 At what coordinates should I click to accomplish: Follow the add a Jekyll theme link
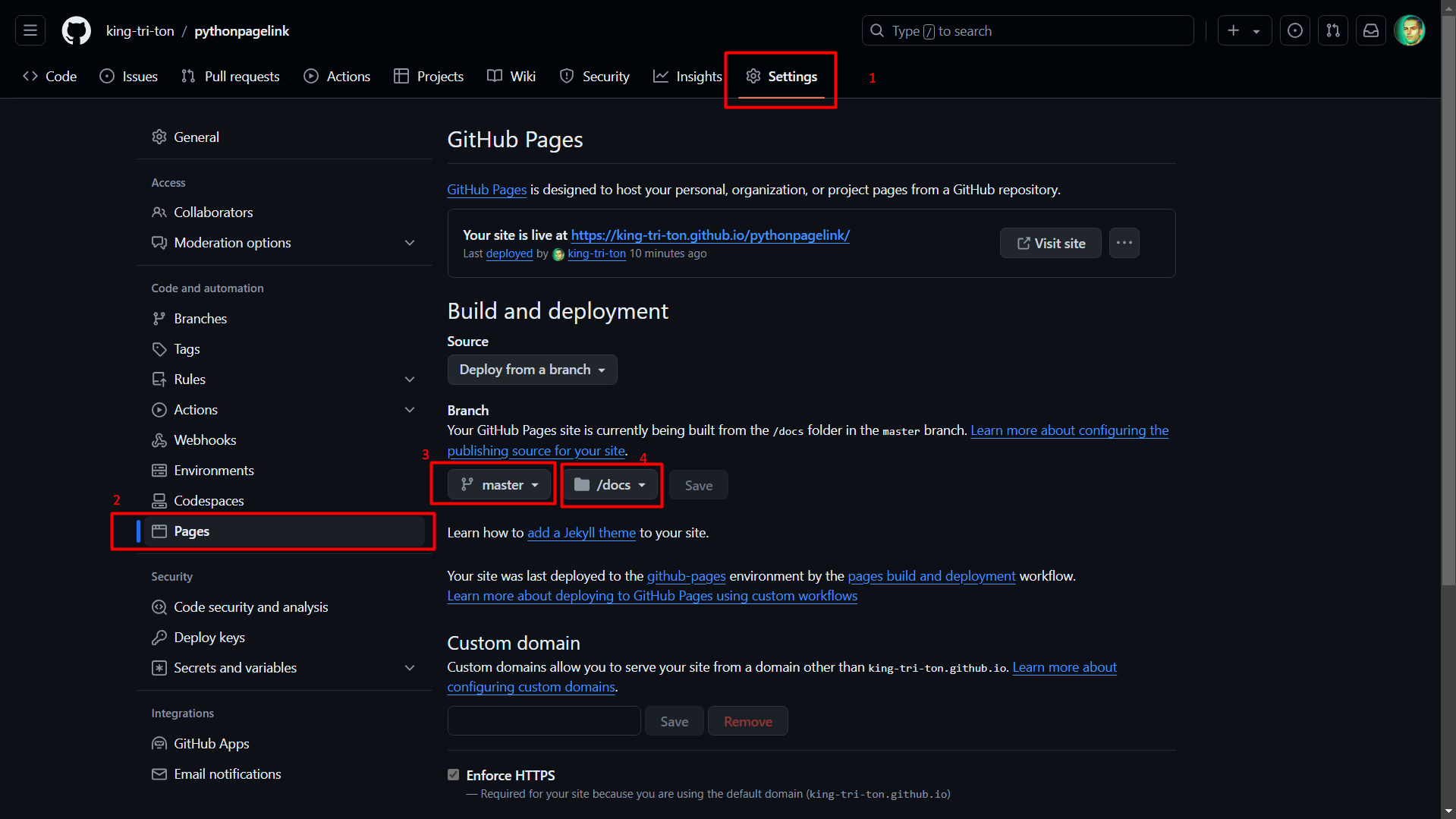click(x=581, y=533)
